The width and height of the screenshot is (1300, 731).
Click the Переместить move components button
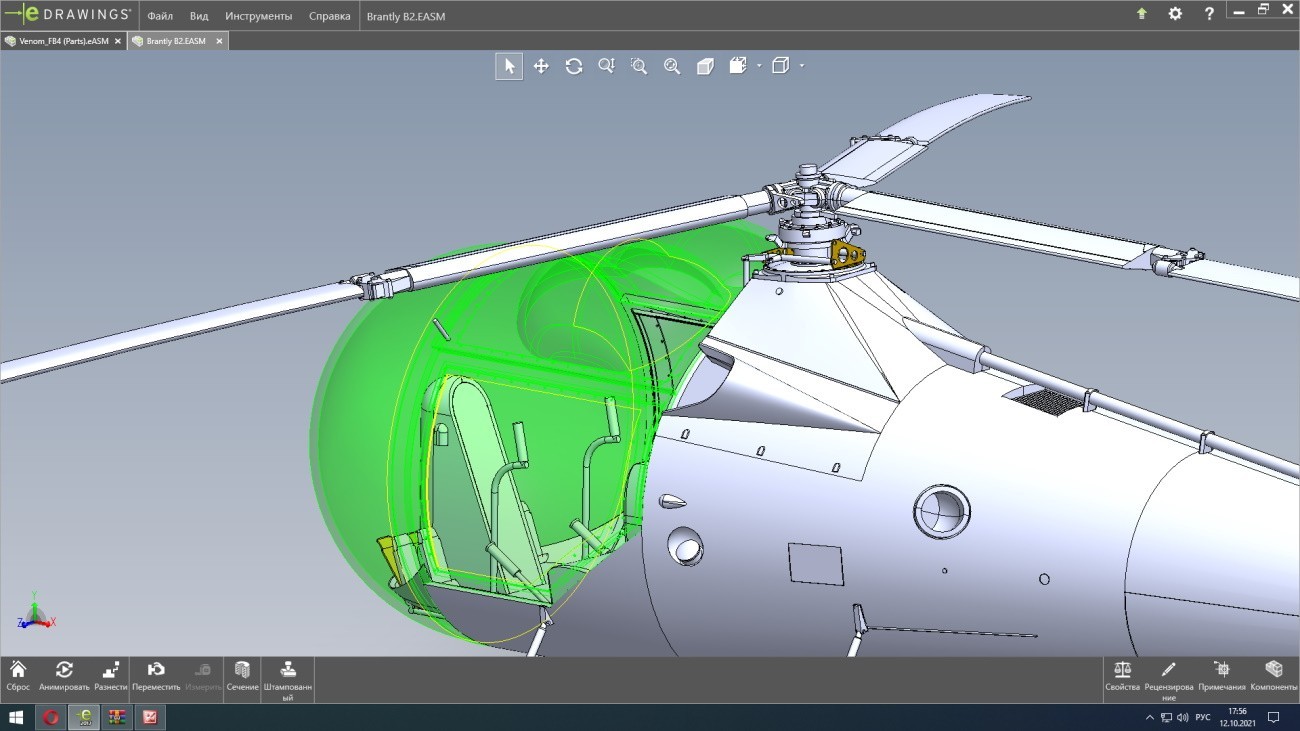click(x=156, y=676)
